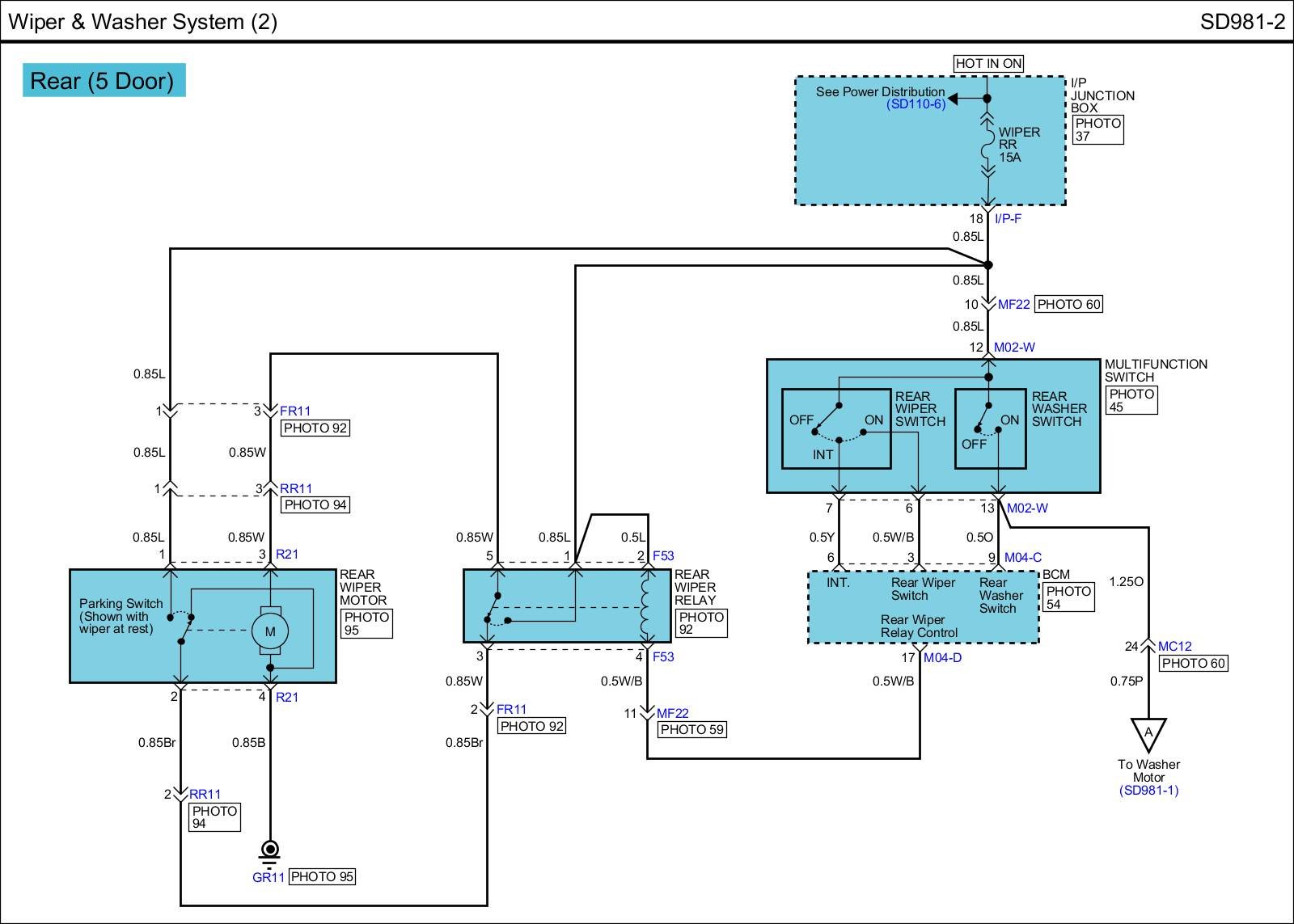The image size is (1294, 924).
Task: Click the I/P-F connector label
Action: (1008, 218)
